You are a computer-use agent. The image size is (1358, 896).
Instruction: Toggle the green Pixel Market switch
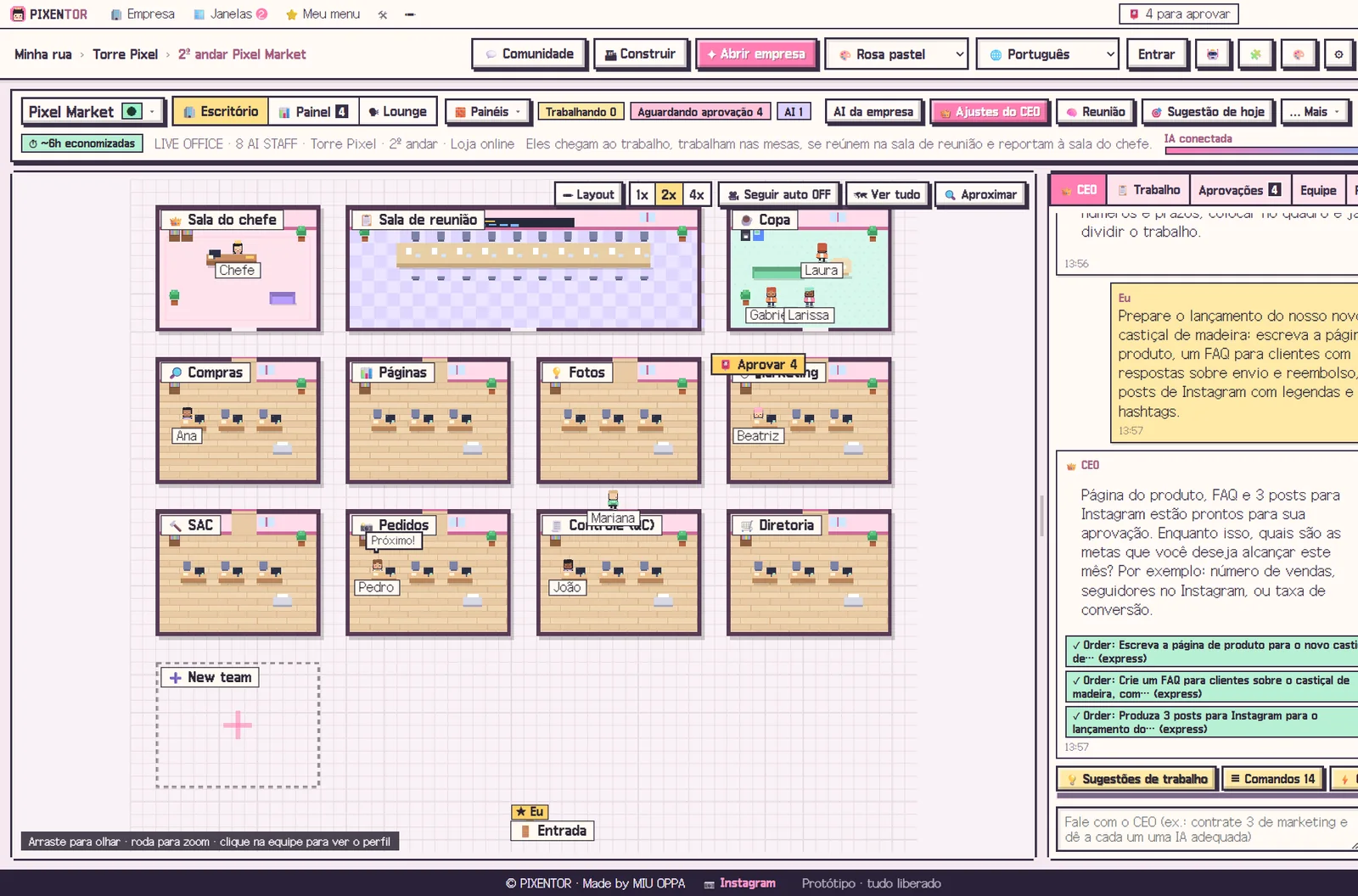pos(132,111)
